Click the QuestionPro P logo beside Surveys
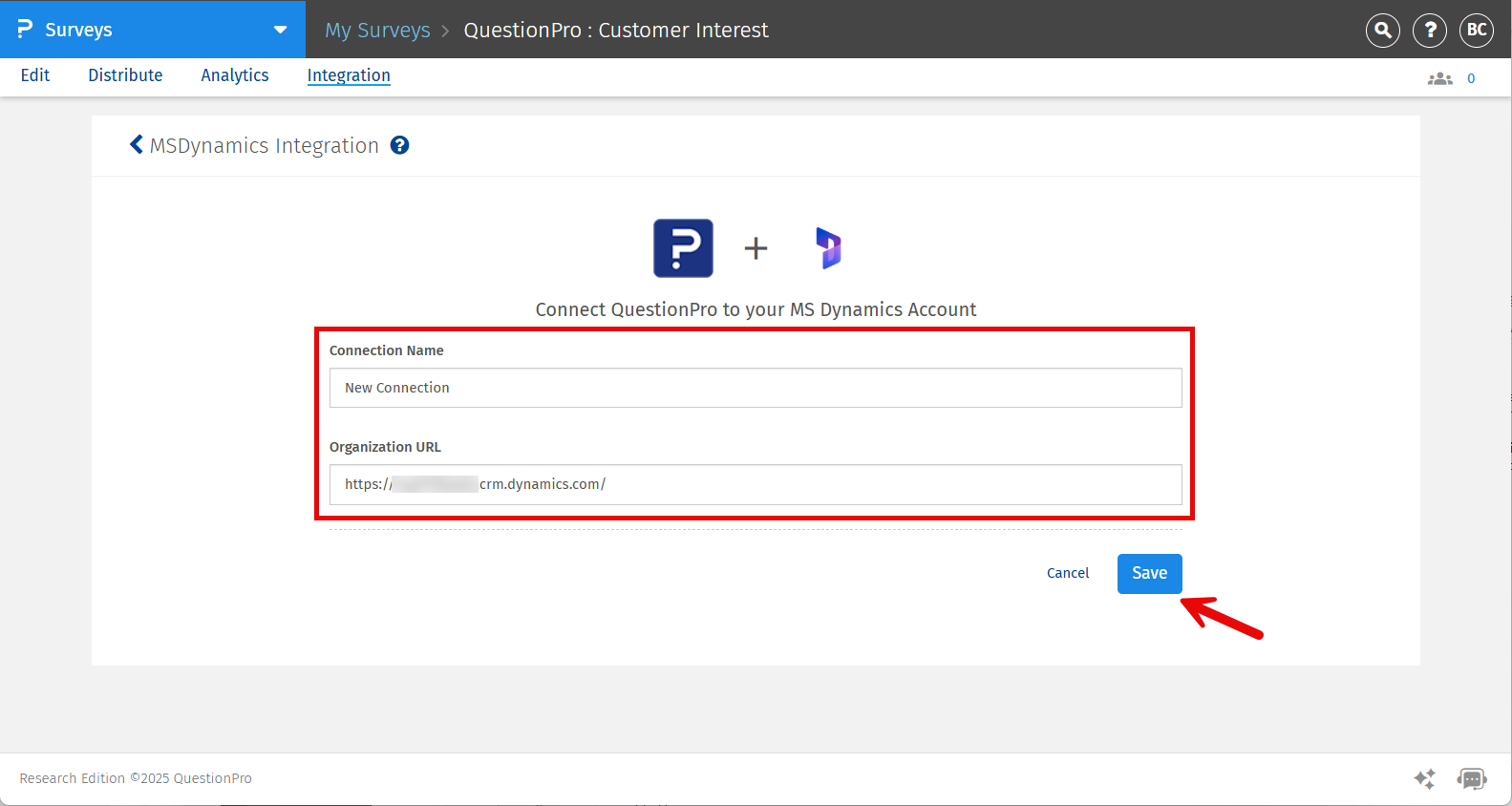 (25, 30)
